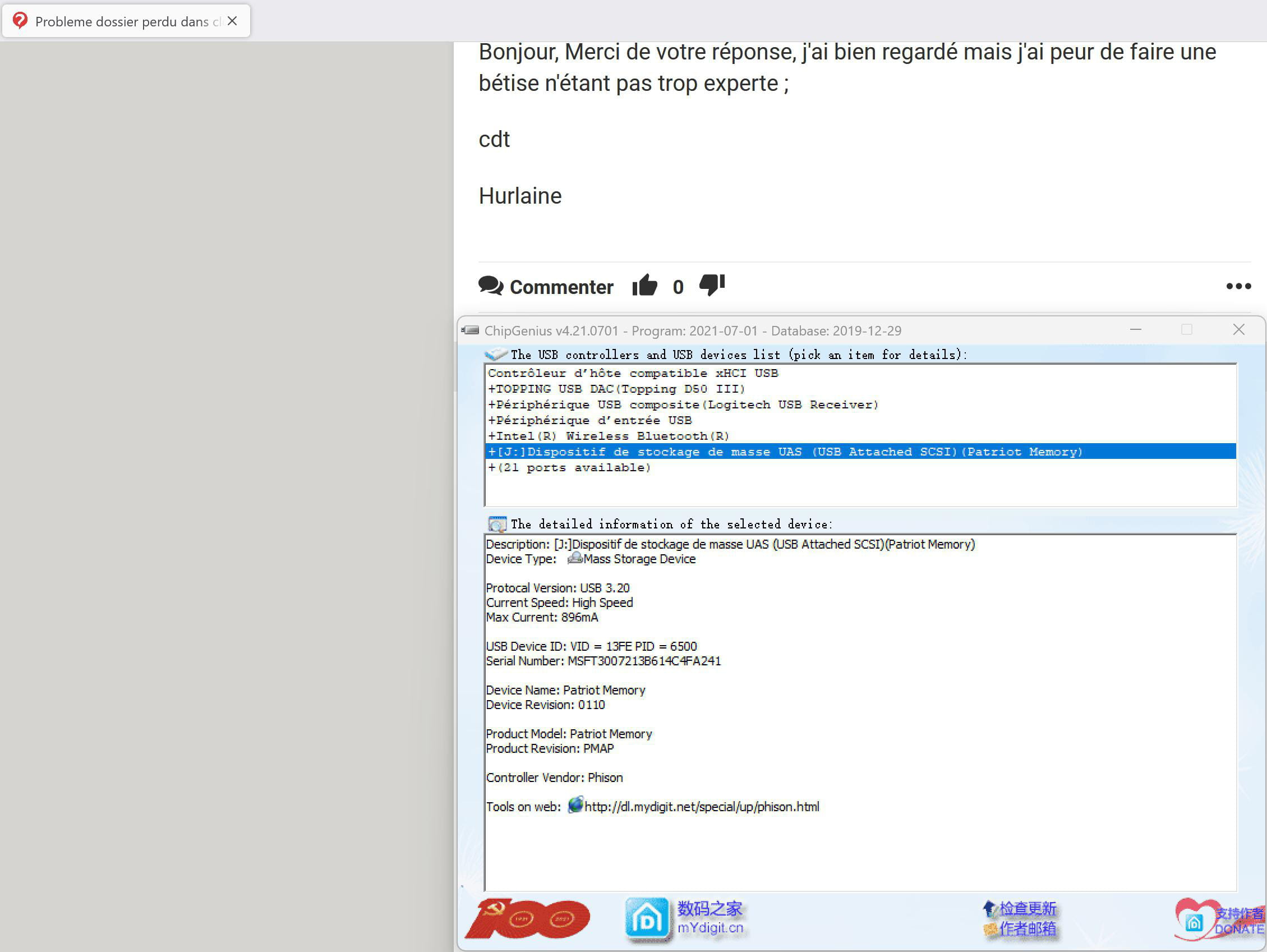Click the Mass Storage Device type icon

pyautogui.click(x=574, y=558)
